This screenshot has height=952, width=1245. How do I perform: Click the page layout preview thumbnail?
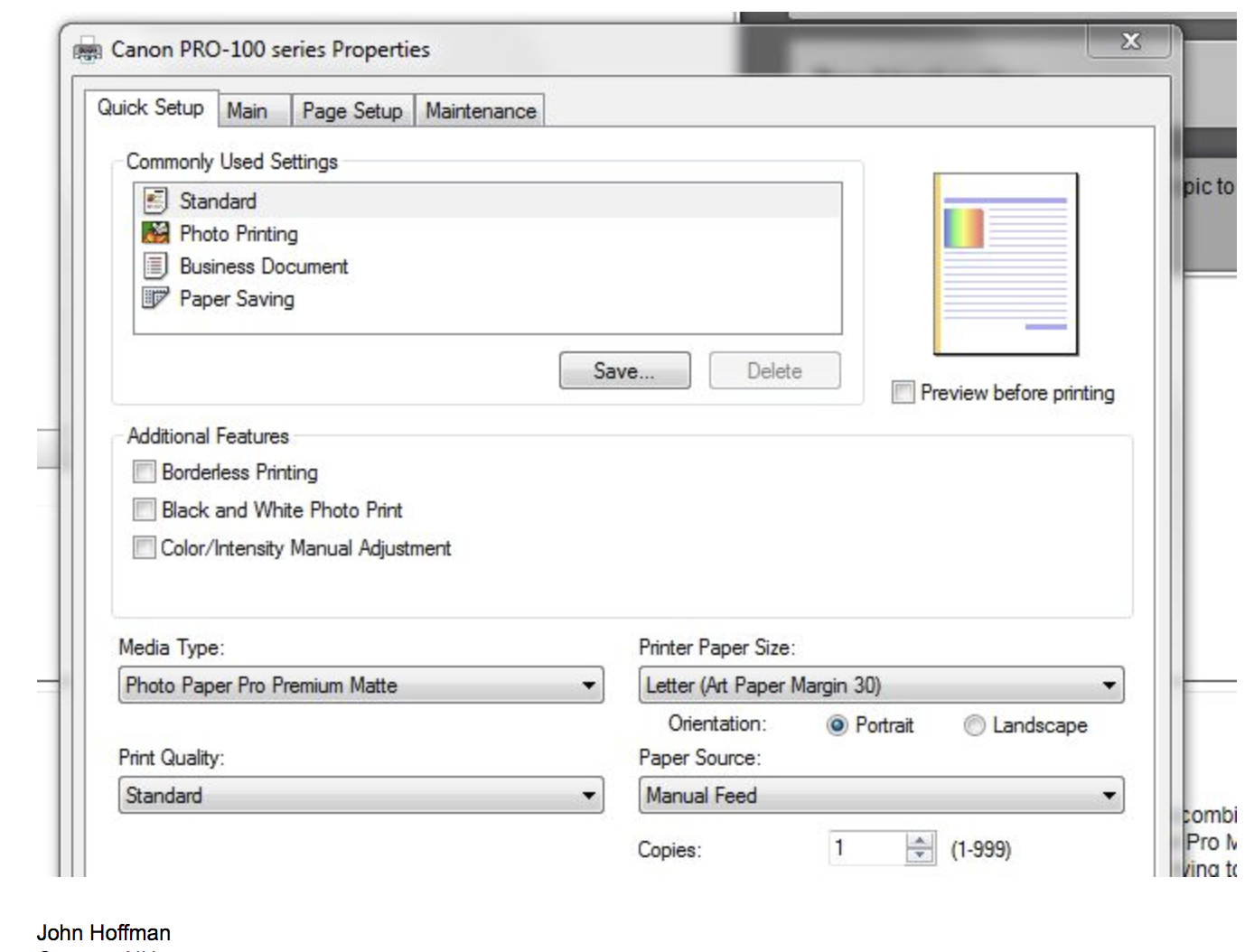(1006, 264)
